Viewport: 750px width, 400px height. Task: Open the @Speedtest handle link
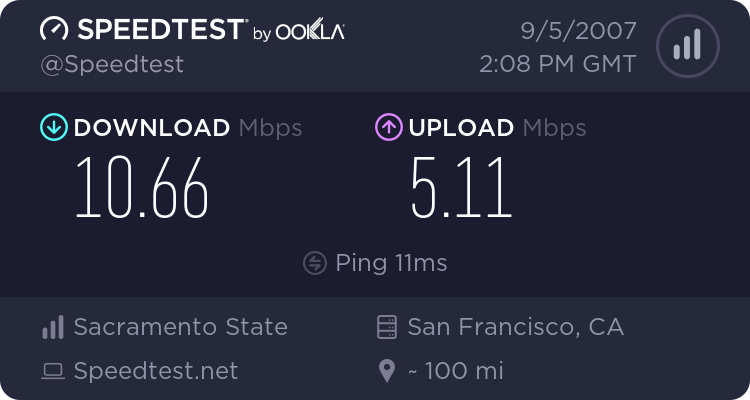pos(111,65)
